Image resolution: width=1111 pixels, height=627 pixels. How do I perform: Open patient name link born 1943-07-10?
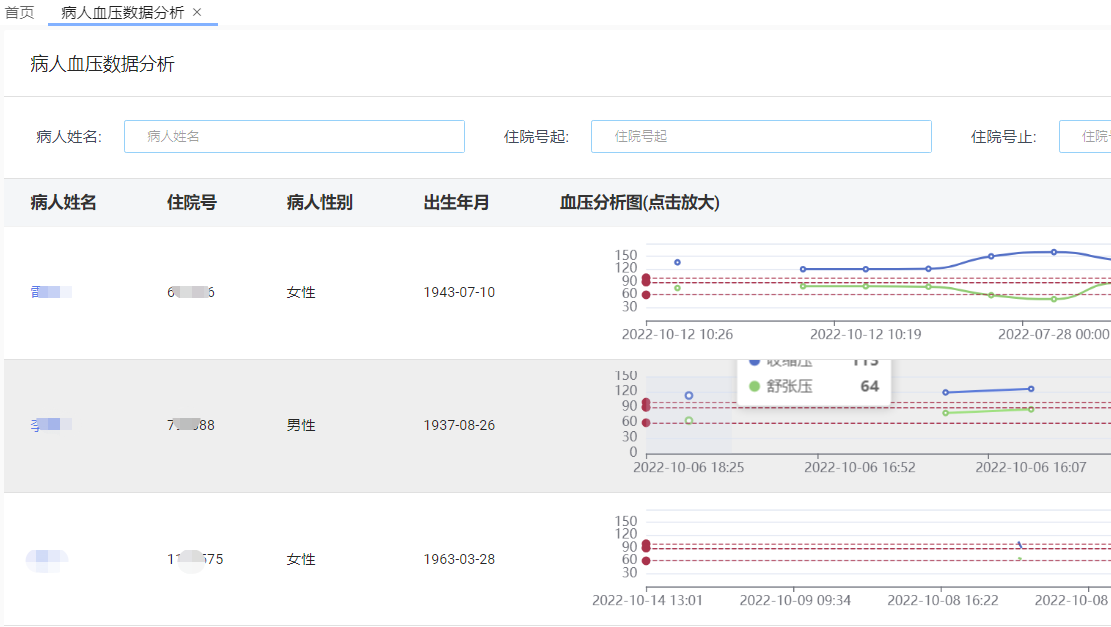tap(50, 292)
